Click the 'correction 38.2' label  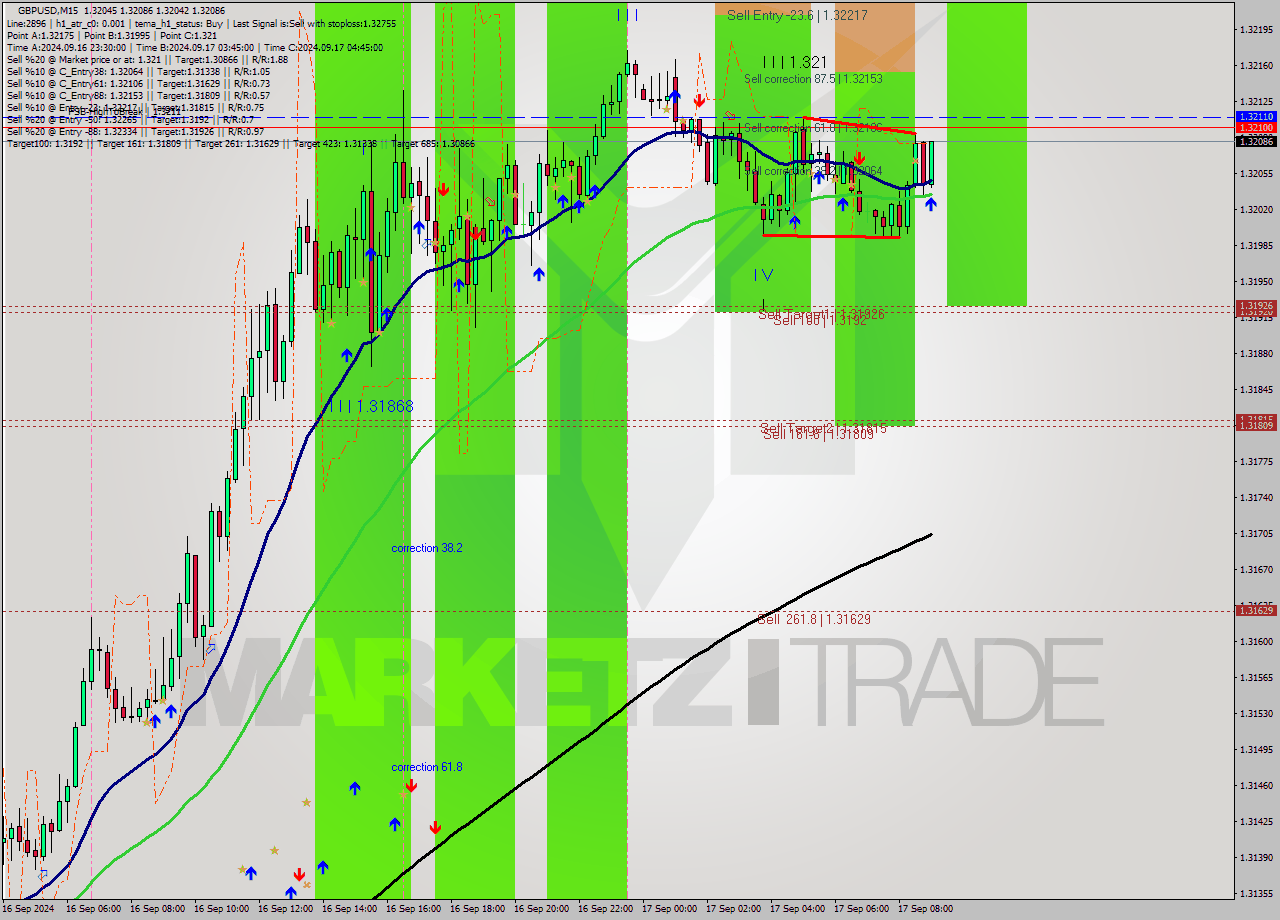click(x=427, y=548)
